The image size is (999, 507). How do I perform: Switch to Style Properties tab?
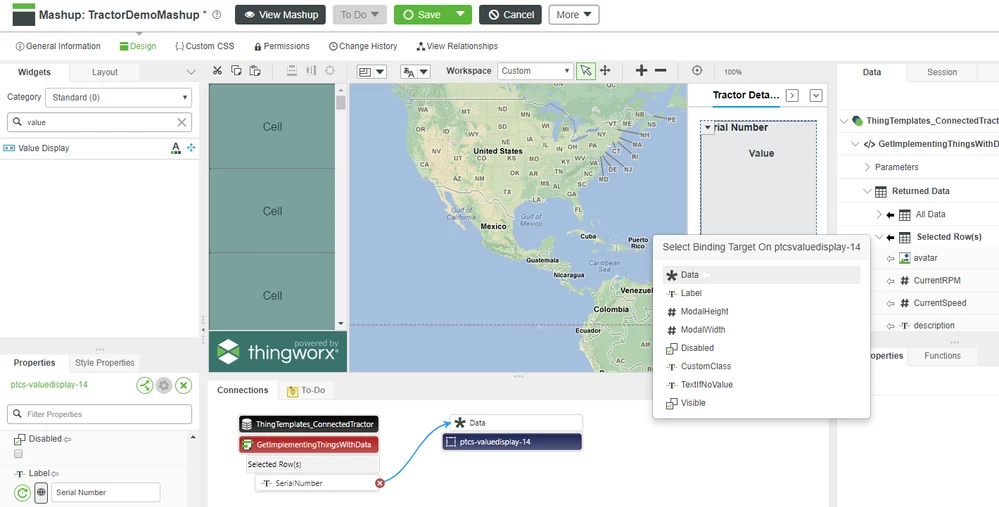tap(104, 362)
